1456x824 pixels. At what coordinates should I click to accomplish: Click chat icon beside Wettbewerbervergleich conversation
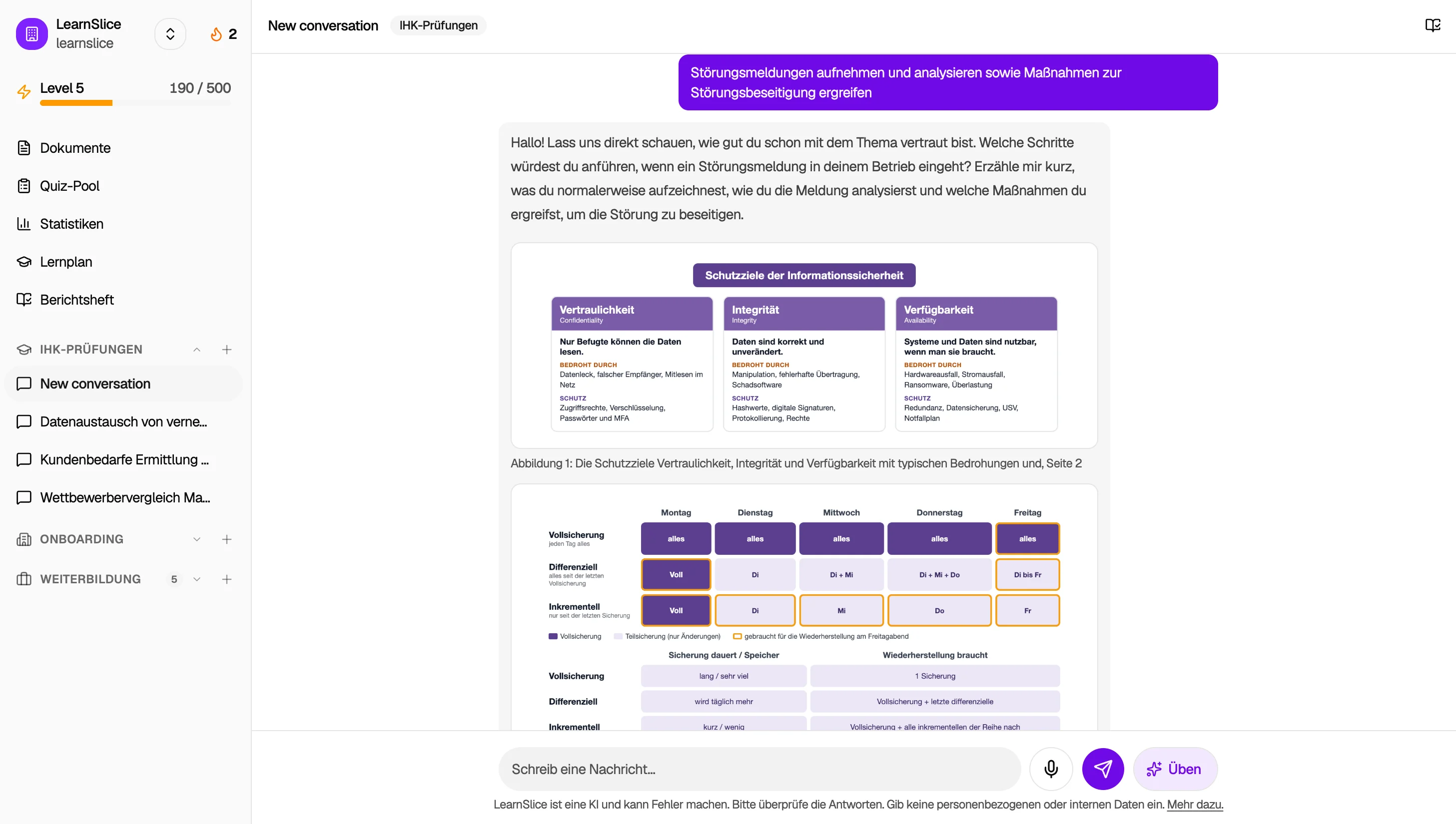click(24, 497)
